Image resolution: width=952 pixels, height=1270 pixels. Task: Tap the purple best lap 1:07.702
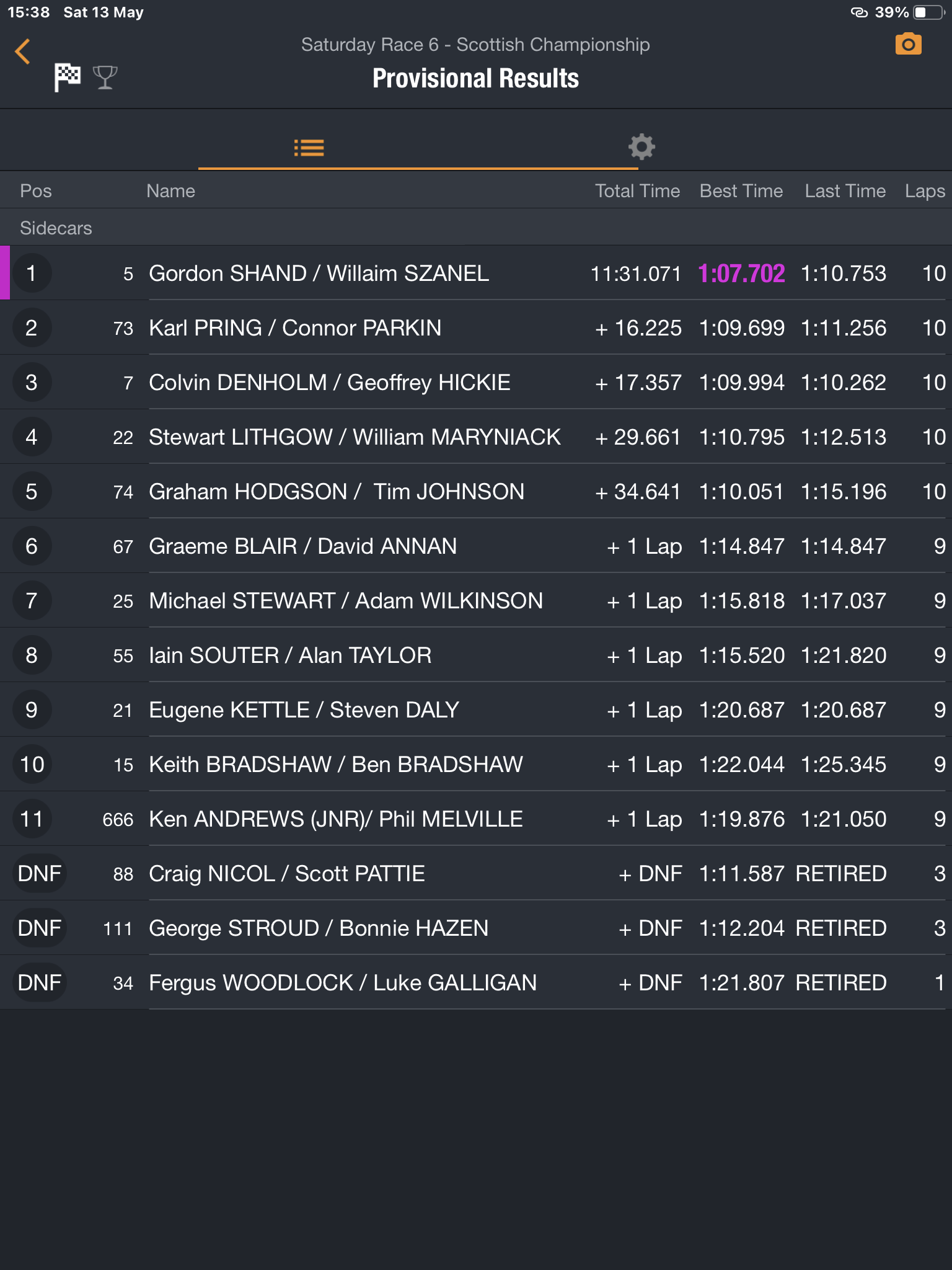coord(741,273)
